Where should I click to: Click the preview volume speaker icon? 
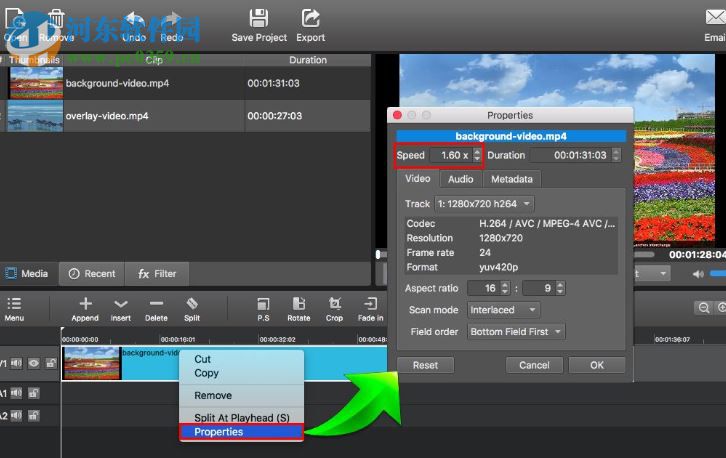[698, 274]
